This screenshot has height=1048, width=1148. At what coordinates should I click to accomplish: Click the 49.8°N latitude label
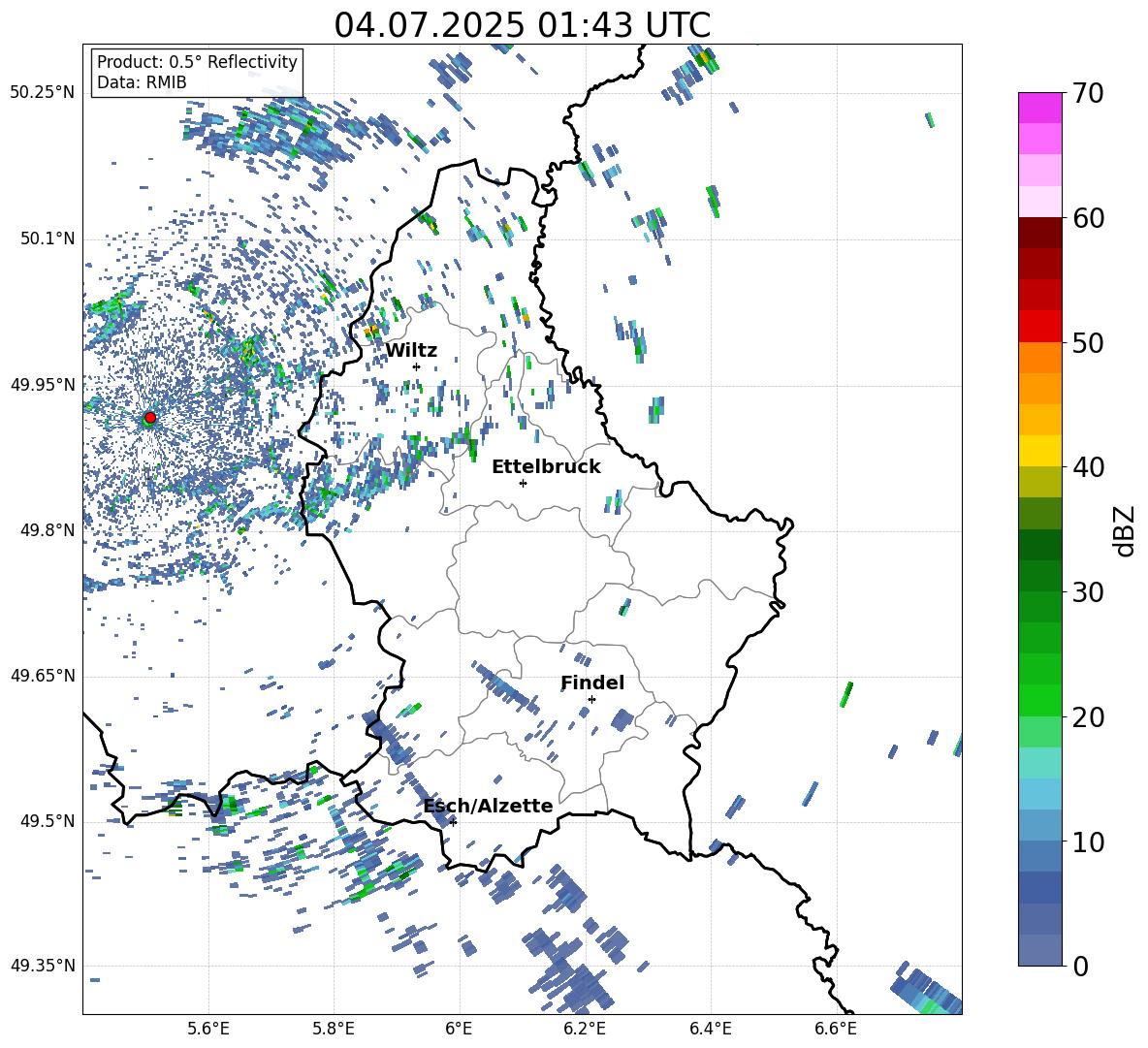click(x=47, y=530)
